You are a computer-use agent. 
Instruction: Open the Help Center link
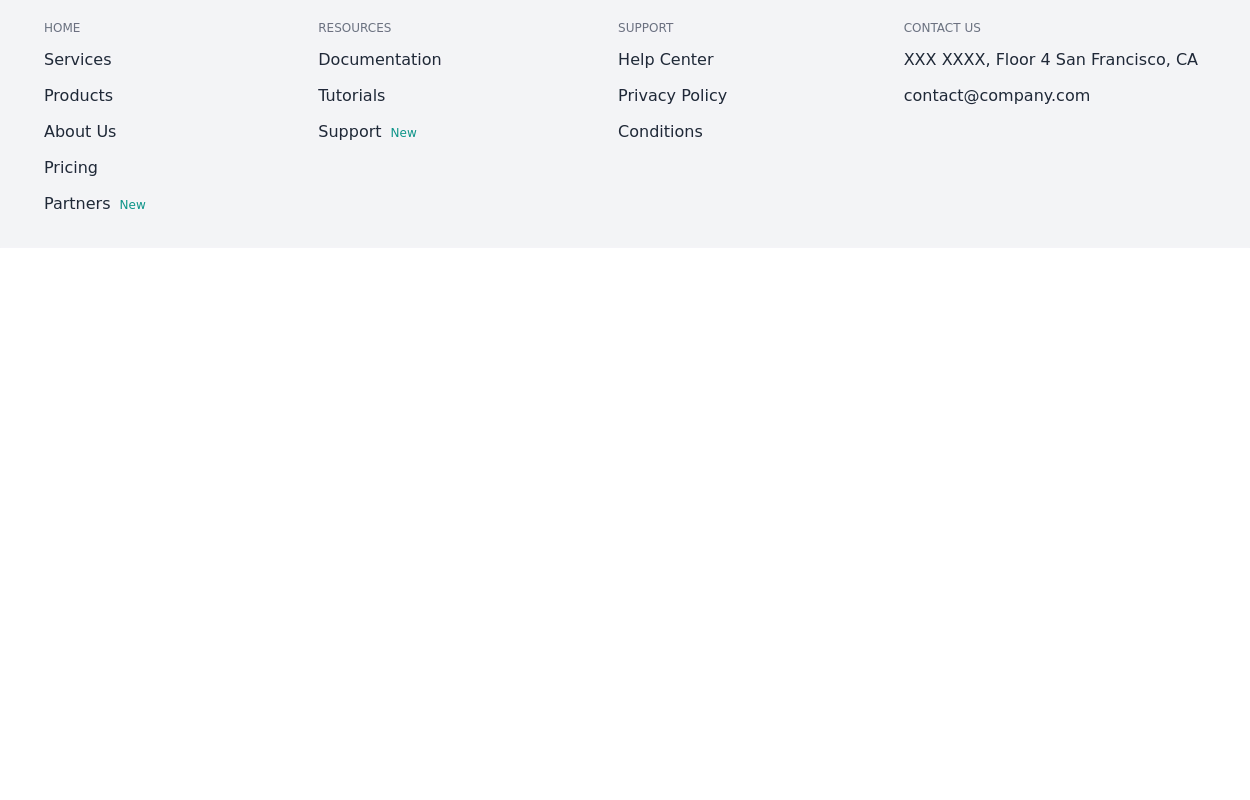click(665, 60)
